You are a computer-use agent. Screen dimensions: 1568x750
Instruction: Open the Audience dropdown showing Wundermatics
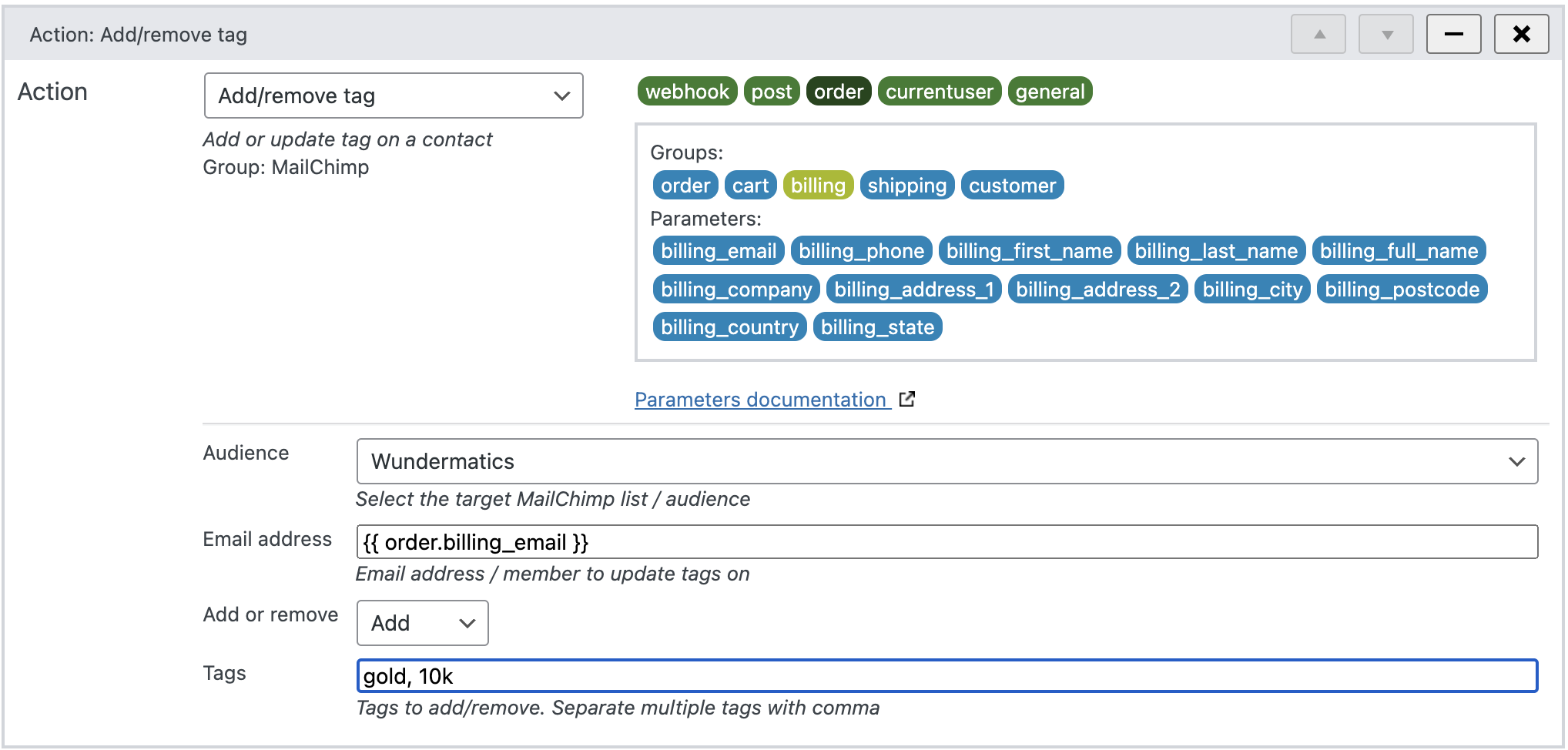click(x=947, y=461)
